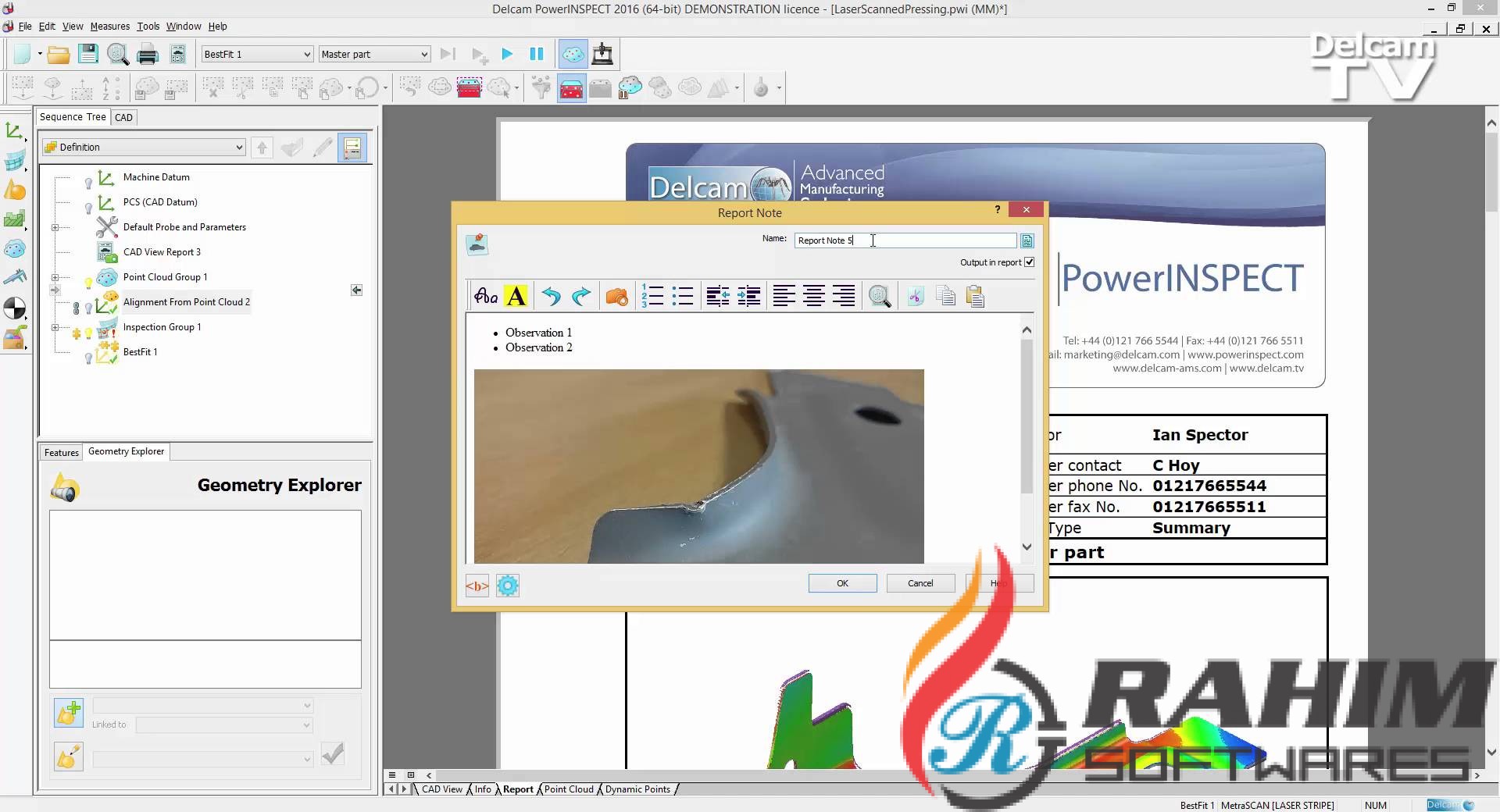1500x812 pixels.
Task: Insert a snapshot using the orange camera icon
Action: tap(616, 296)
